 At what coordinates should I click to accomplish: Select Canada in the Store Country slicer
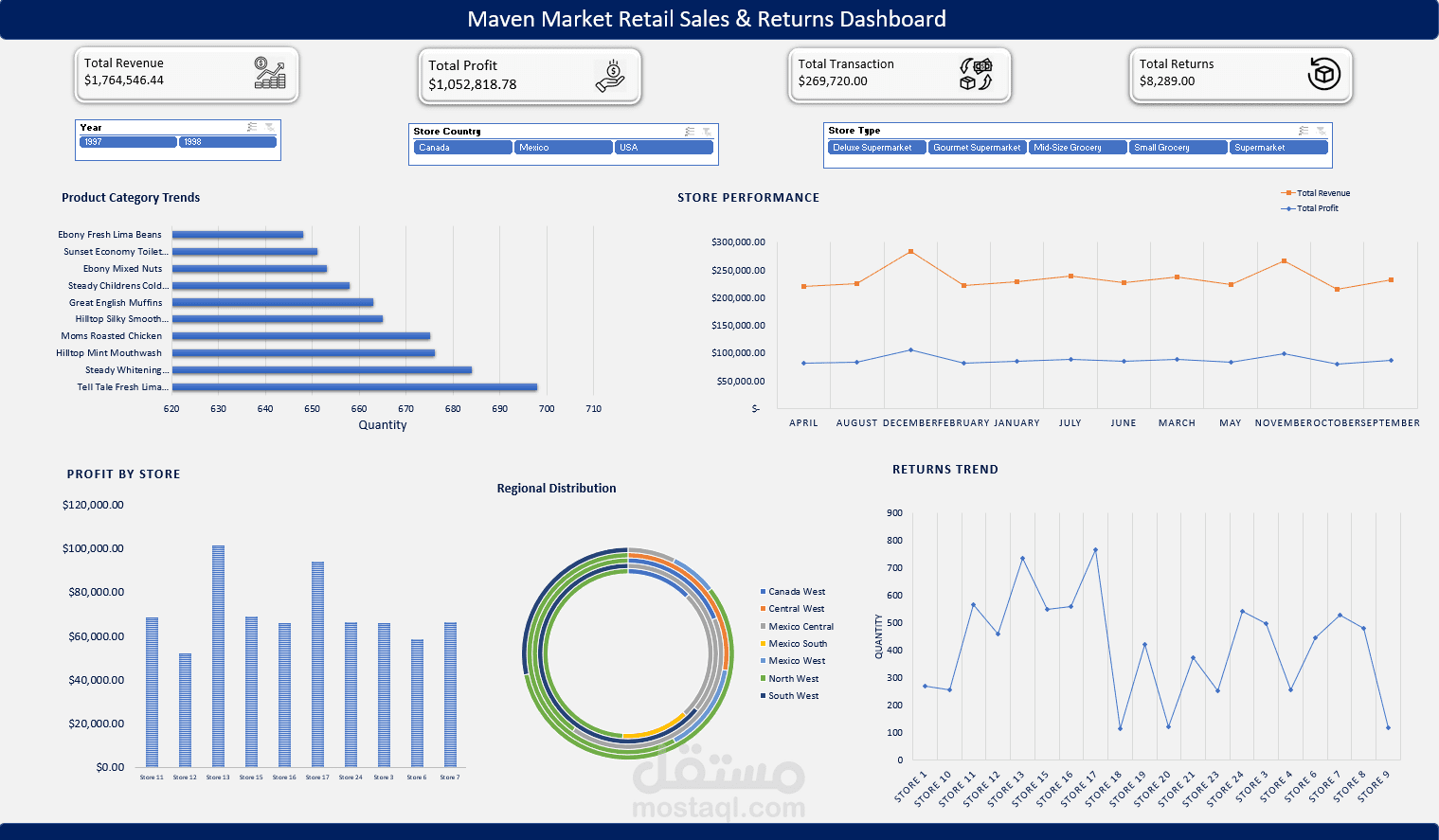[x=463, y=148]
